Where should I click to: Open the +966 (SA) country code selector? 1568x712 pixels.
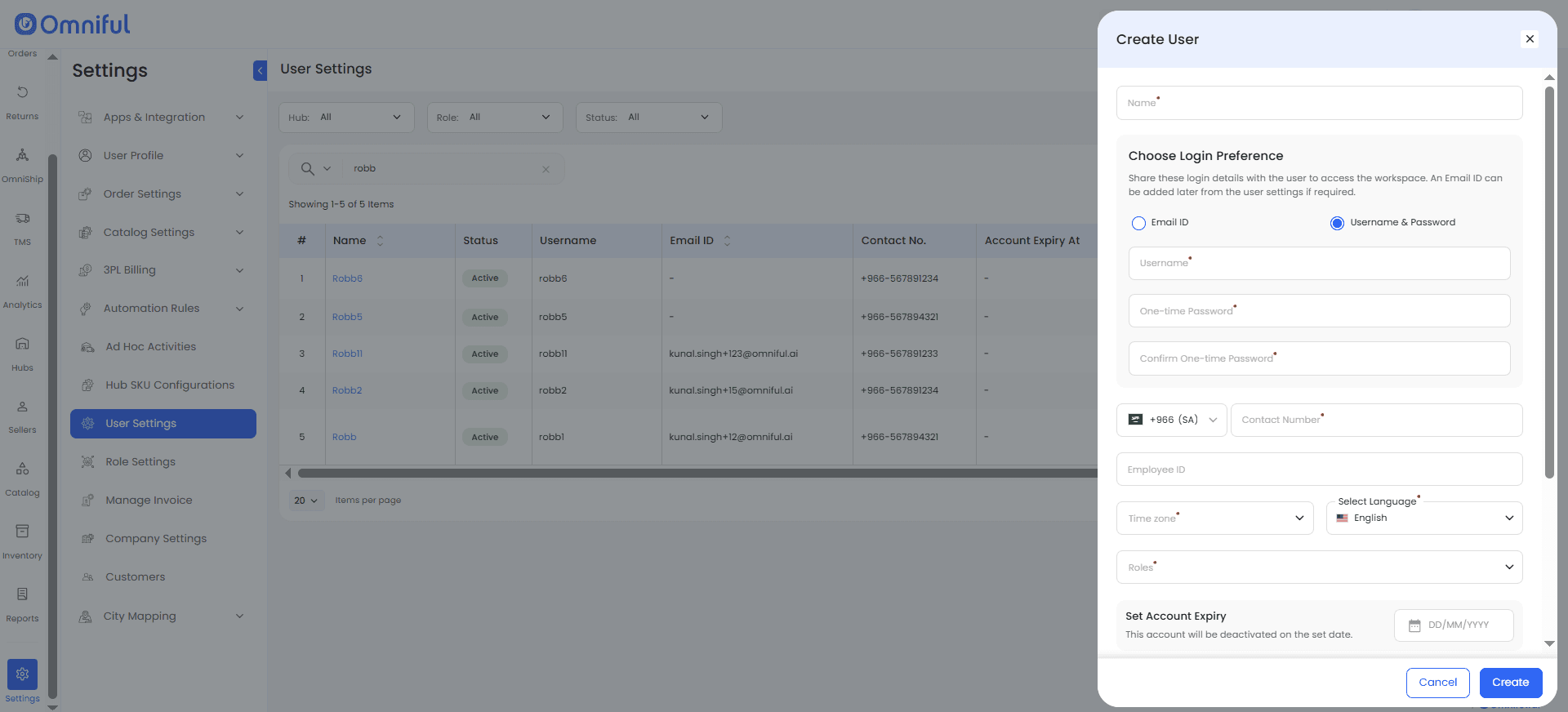1171,421
